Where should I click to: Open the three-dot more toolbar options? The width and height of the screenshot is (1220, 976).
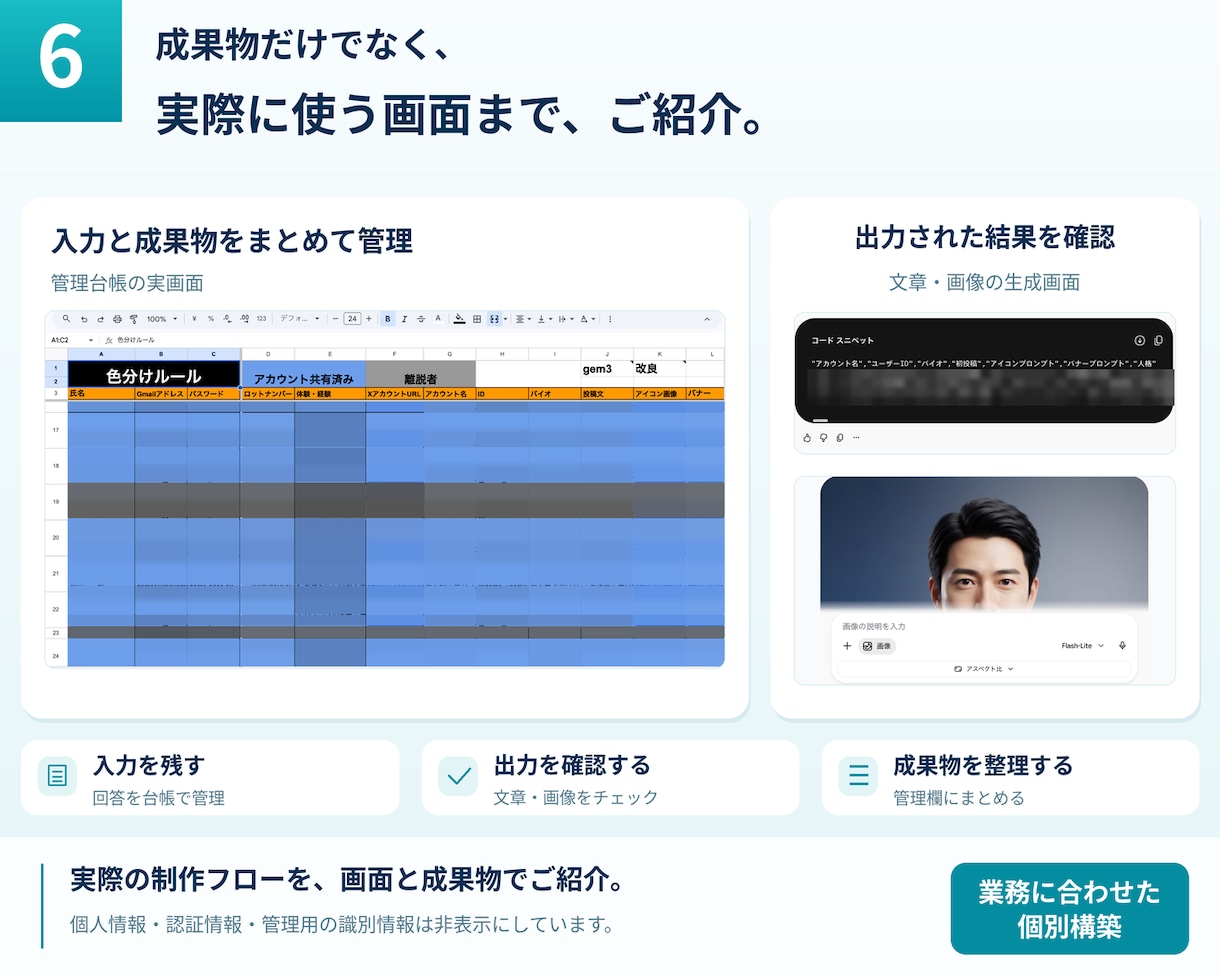(610, 319)
